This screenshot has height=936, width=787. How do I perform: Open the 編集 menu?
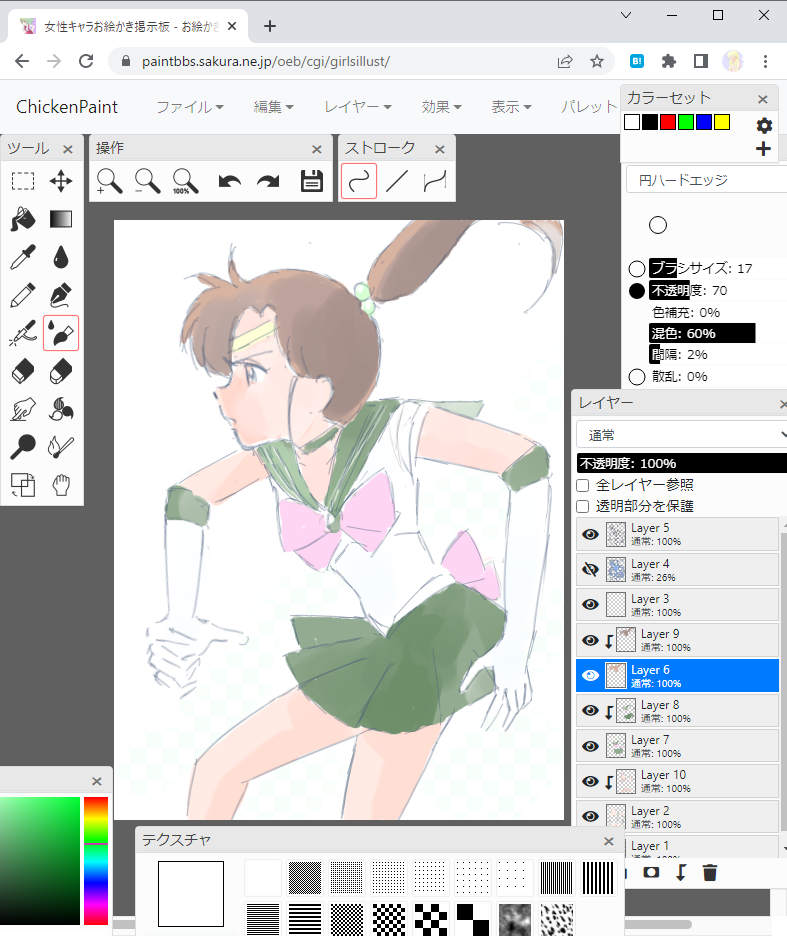coord(273,107)
